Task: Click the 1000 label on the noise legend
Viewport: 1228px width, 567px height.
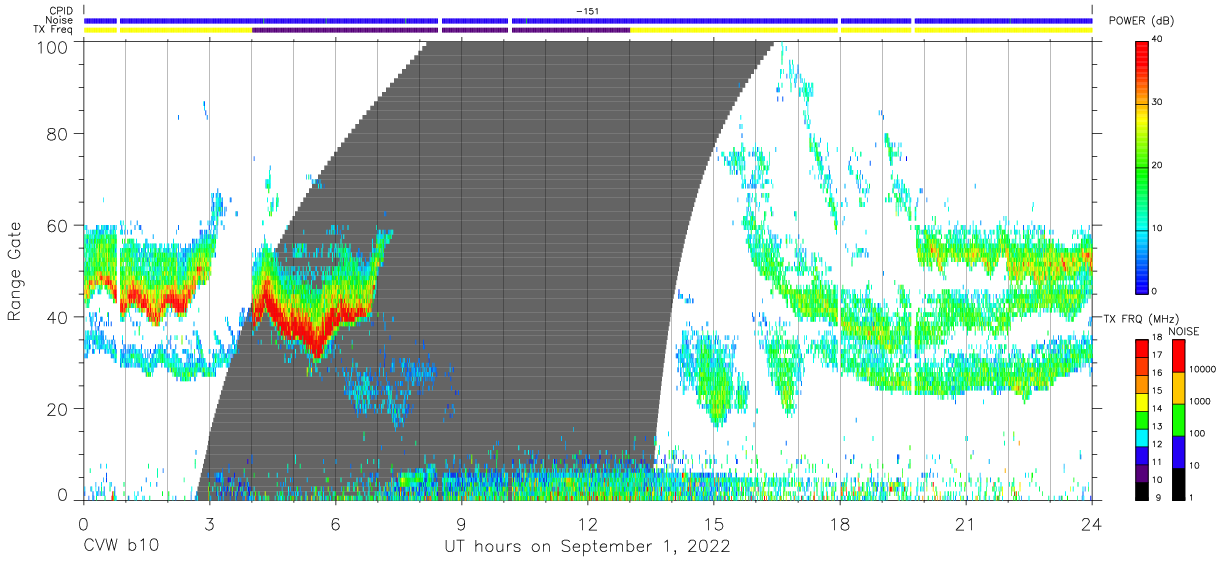Action: click(1200, 401)
